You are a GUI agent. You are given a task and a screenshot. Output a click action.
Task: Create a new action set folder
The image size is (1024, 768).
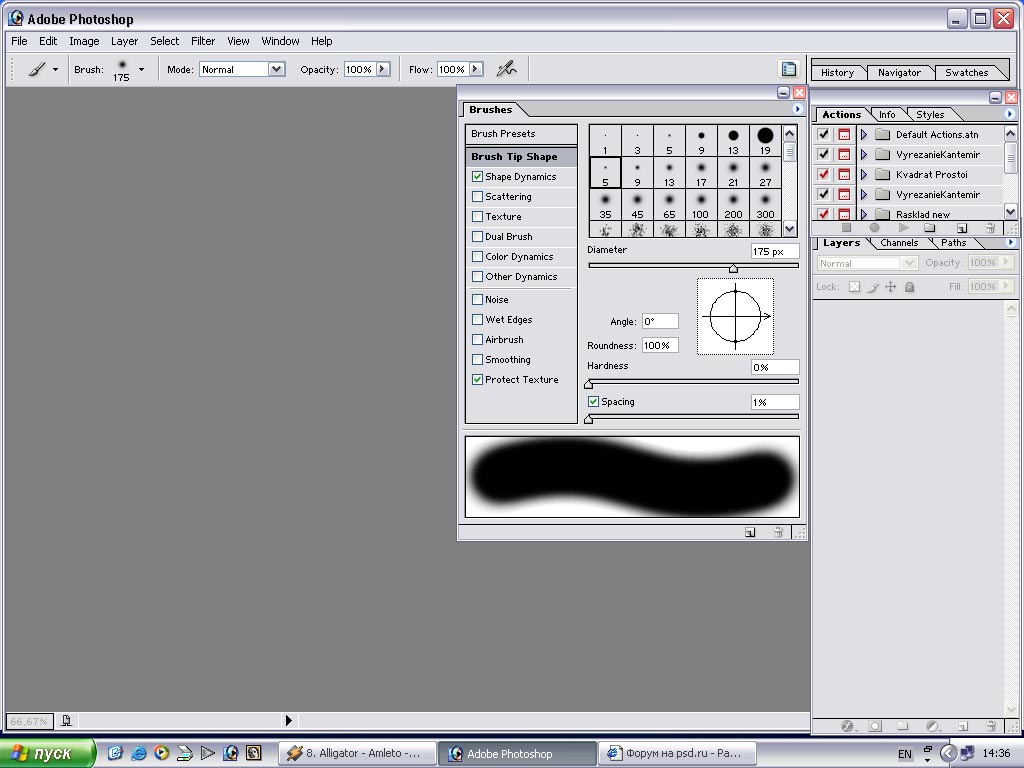[930, 228]
